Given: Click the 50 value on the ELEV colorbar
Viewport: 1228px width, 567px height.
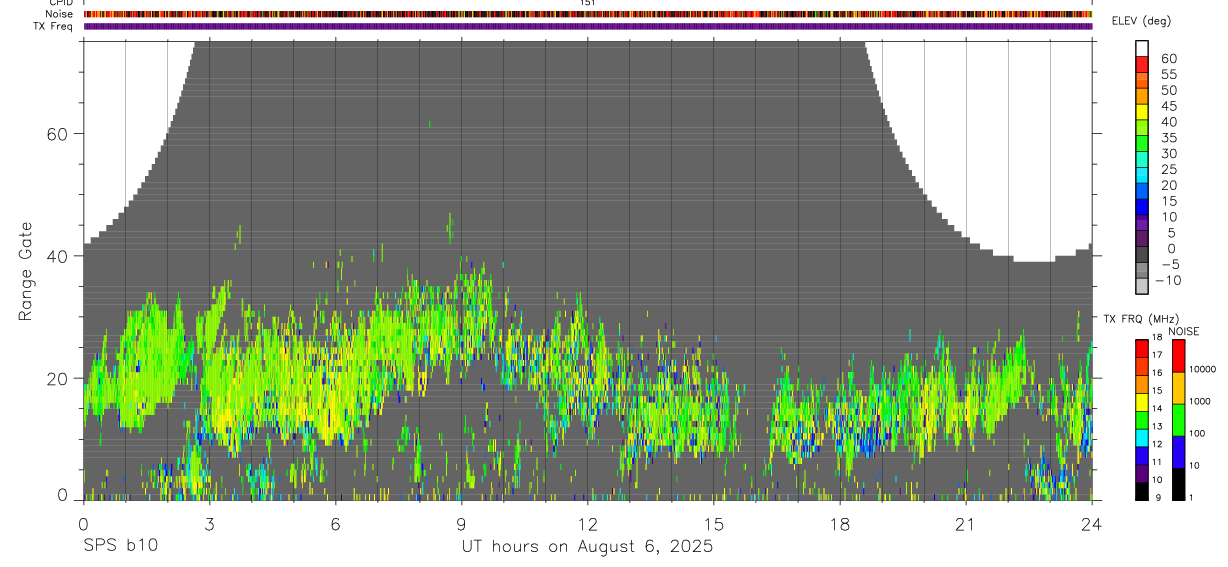Looking at the screenshot, I should coord(1168,90).
